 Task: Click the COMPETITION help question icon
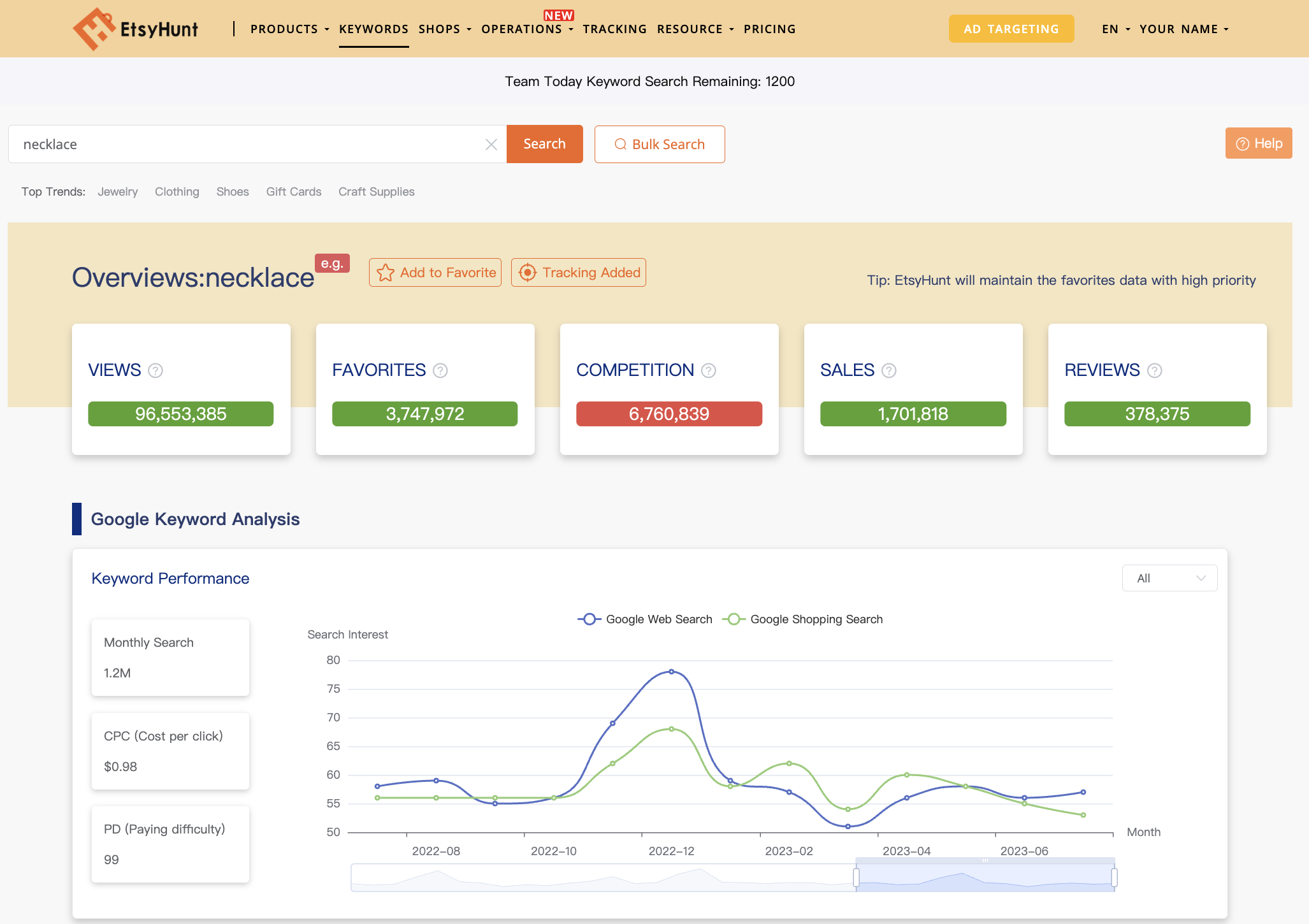(709, 370)
